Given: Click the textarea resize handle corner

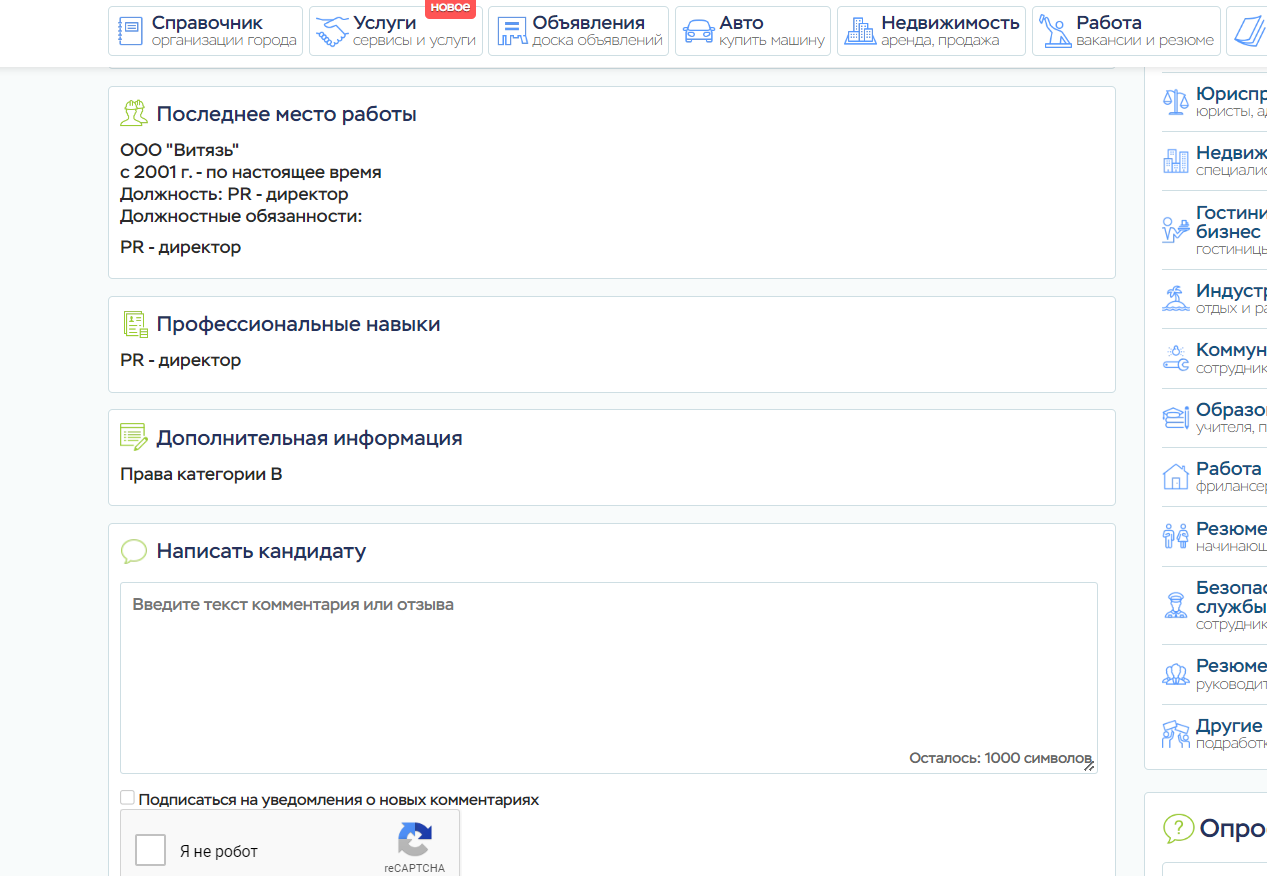Looking at the screenshot, I should pos(1090,766).
